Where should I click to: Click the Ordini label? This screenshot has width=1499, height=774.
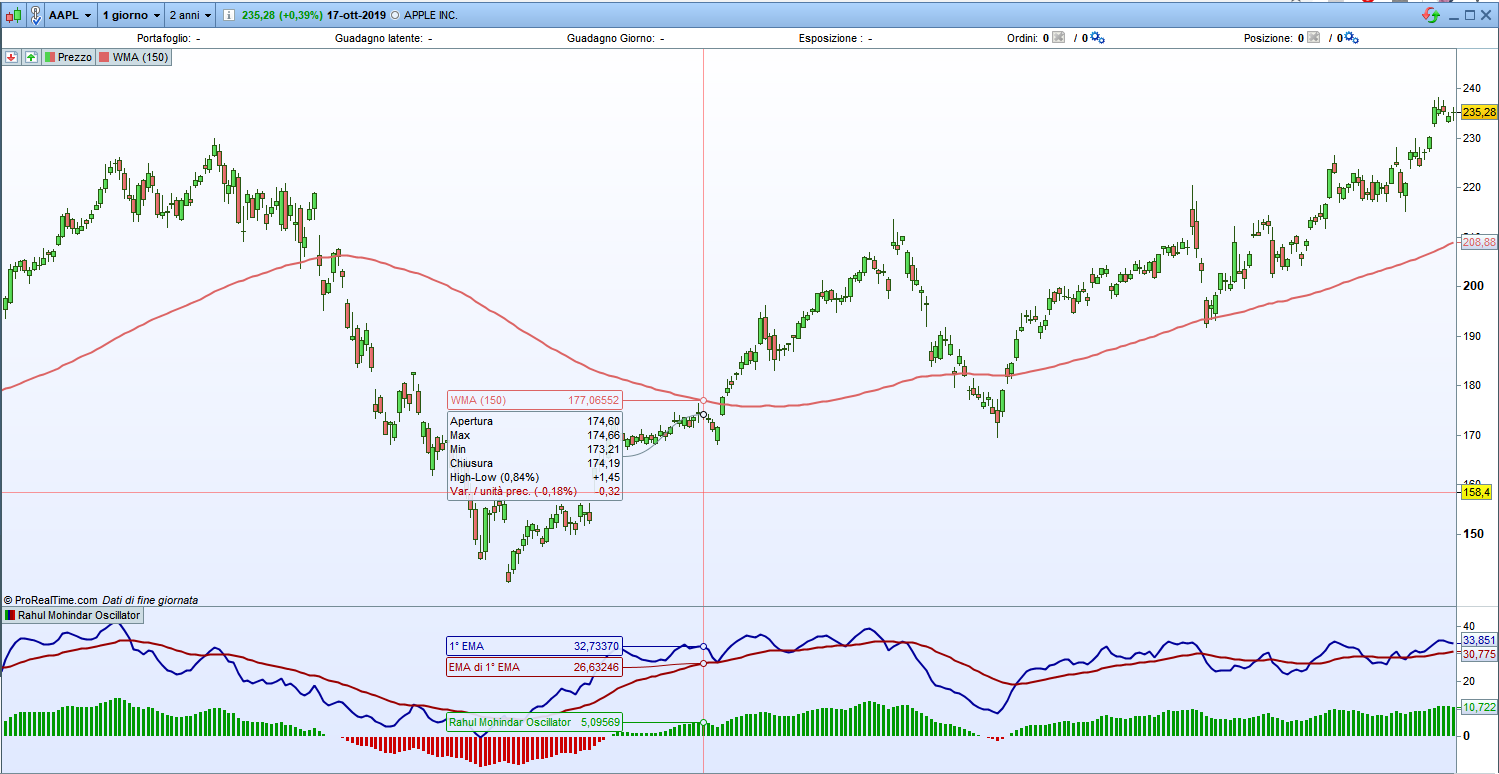tap(1023, 38)
